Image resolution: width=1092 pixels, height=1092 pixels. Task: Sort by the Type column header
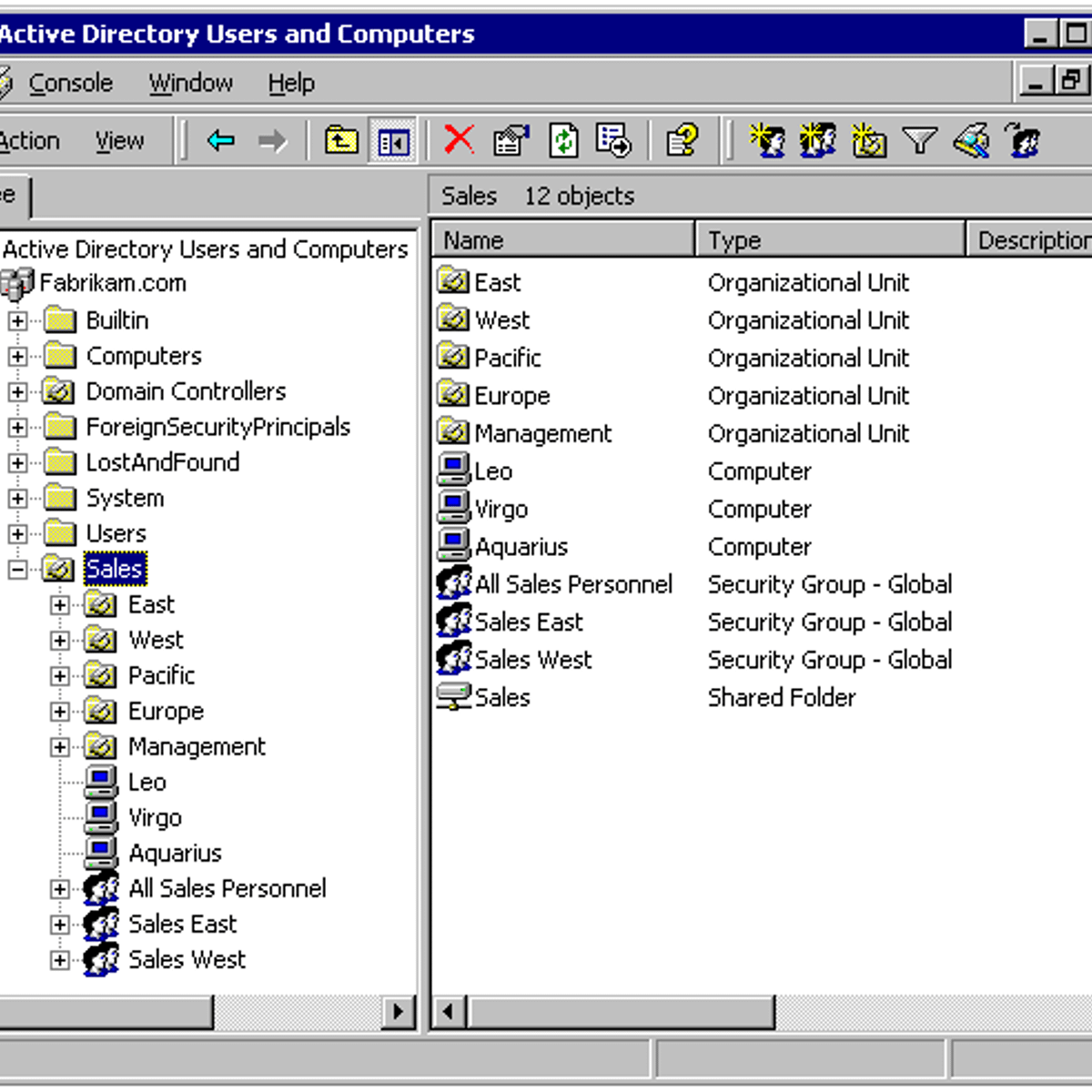pyautogui.click(x=828, y=239)
